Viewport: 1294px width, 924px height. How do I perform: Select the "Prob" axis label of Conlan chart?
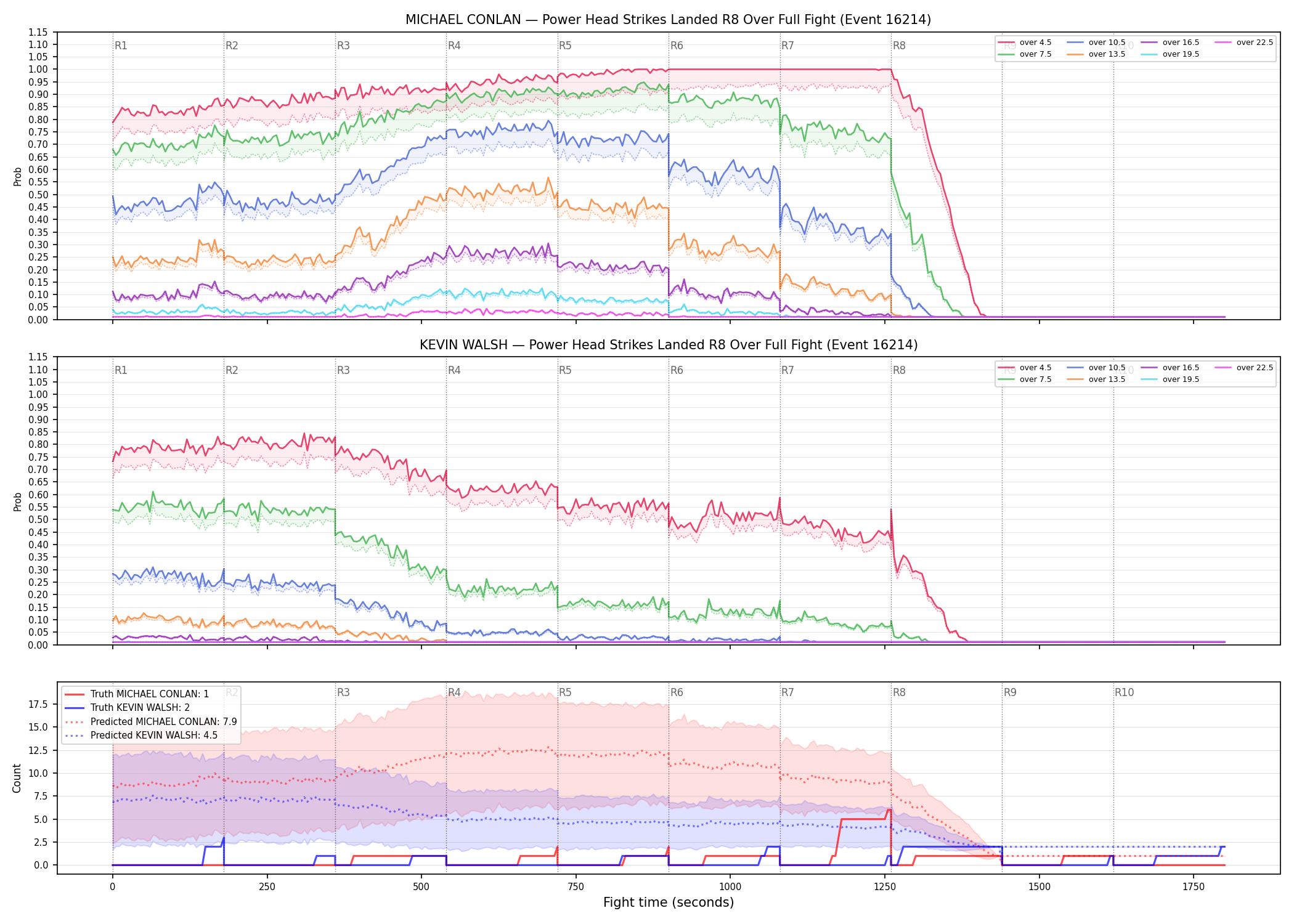(18, 177)
